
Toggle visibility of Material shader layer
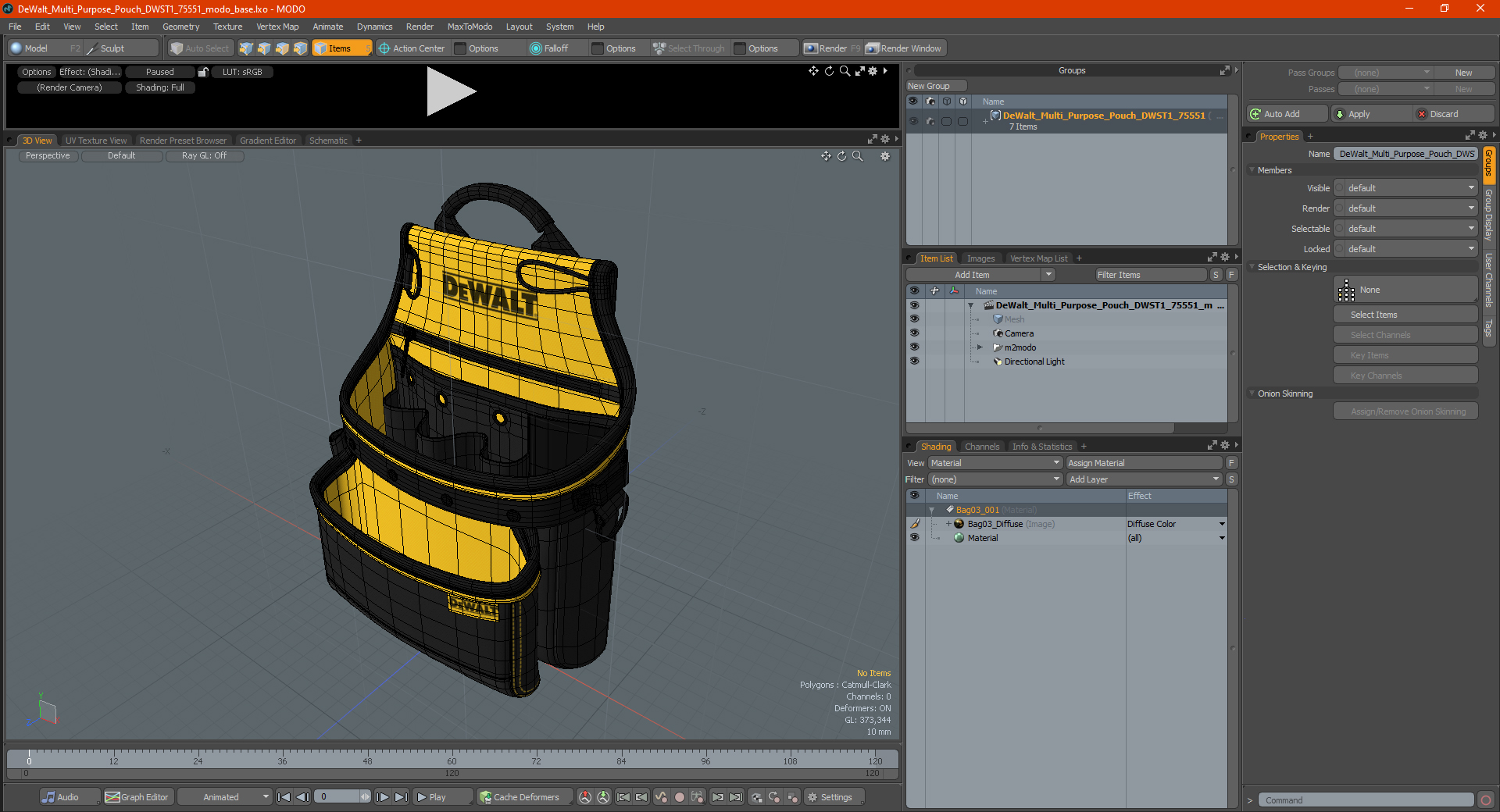pyautogui.click(x=914, y=538)
